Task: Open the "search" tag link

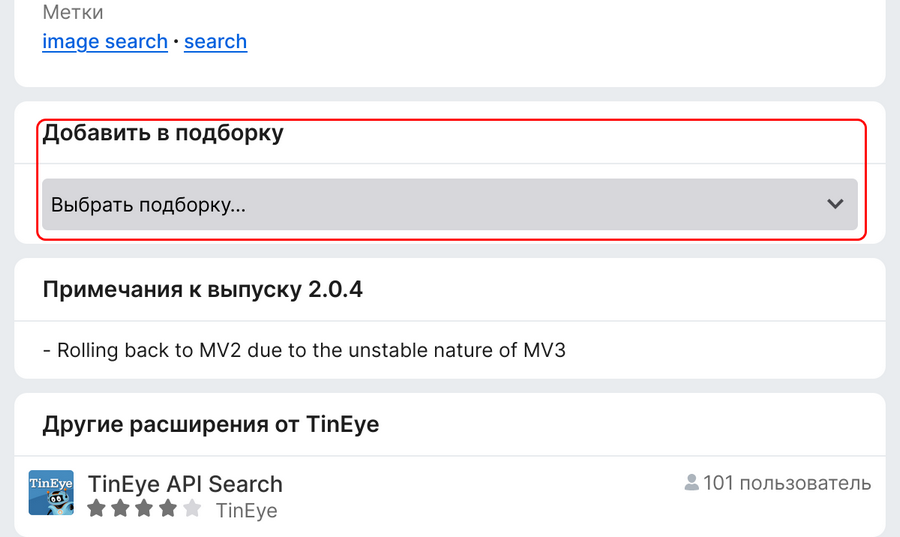Action: 215,41
